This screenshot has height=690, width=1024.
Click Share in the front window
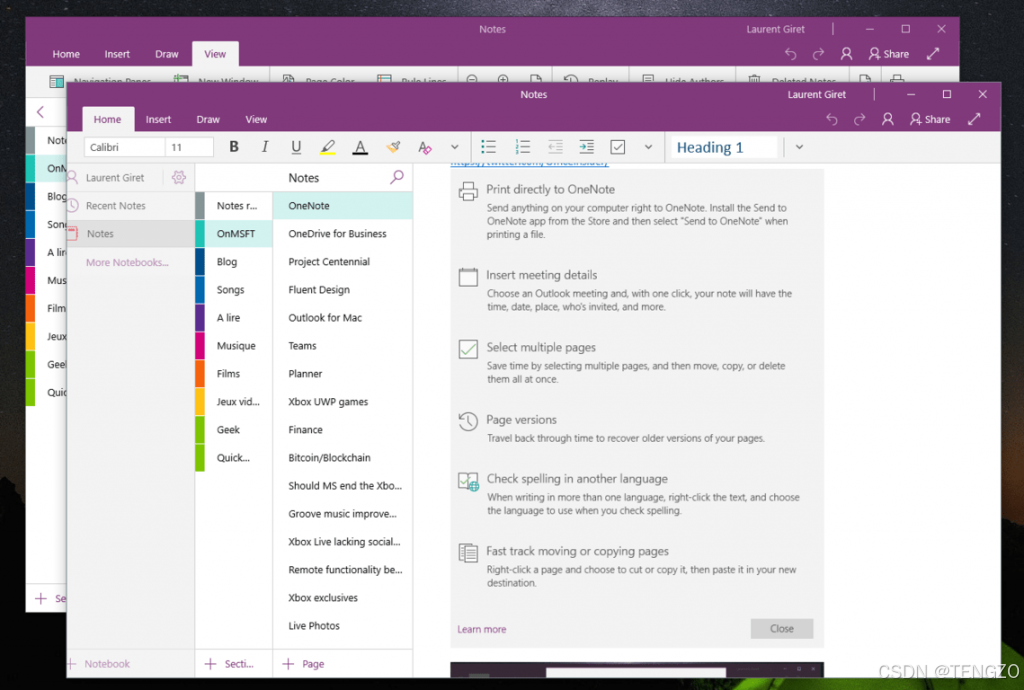click(930, 119)
